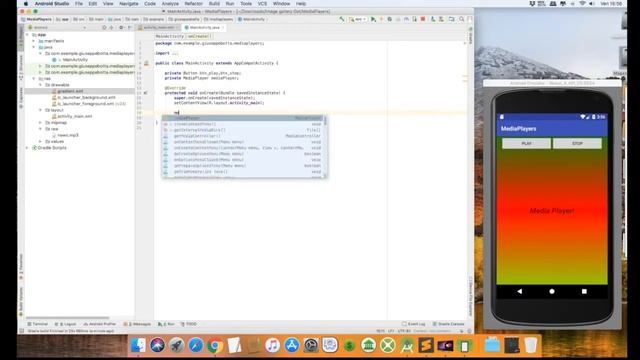The image size is (640, 360).
Task: Collapse the java folder
Action: click(34, 47)
